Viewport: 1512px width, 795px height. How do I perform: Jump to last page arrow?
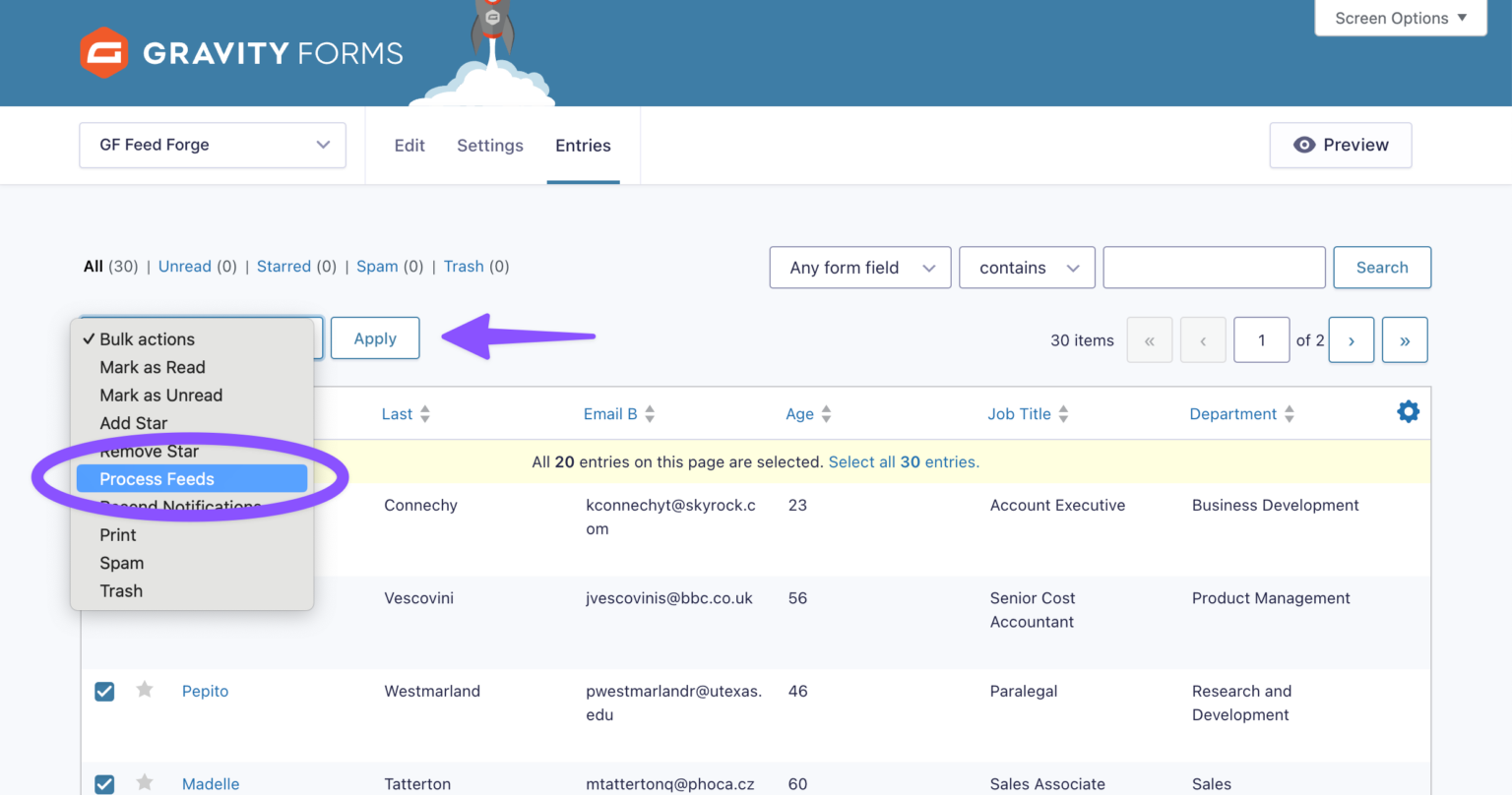(x=1404, y=340)
